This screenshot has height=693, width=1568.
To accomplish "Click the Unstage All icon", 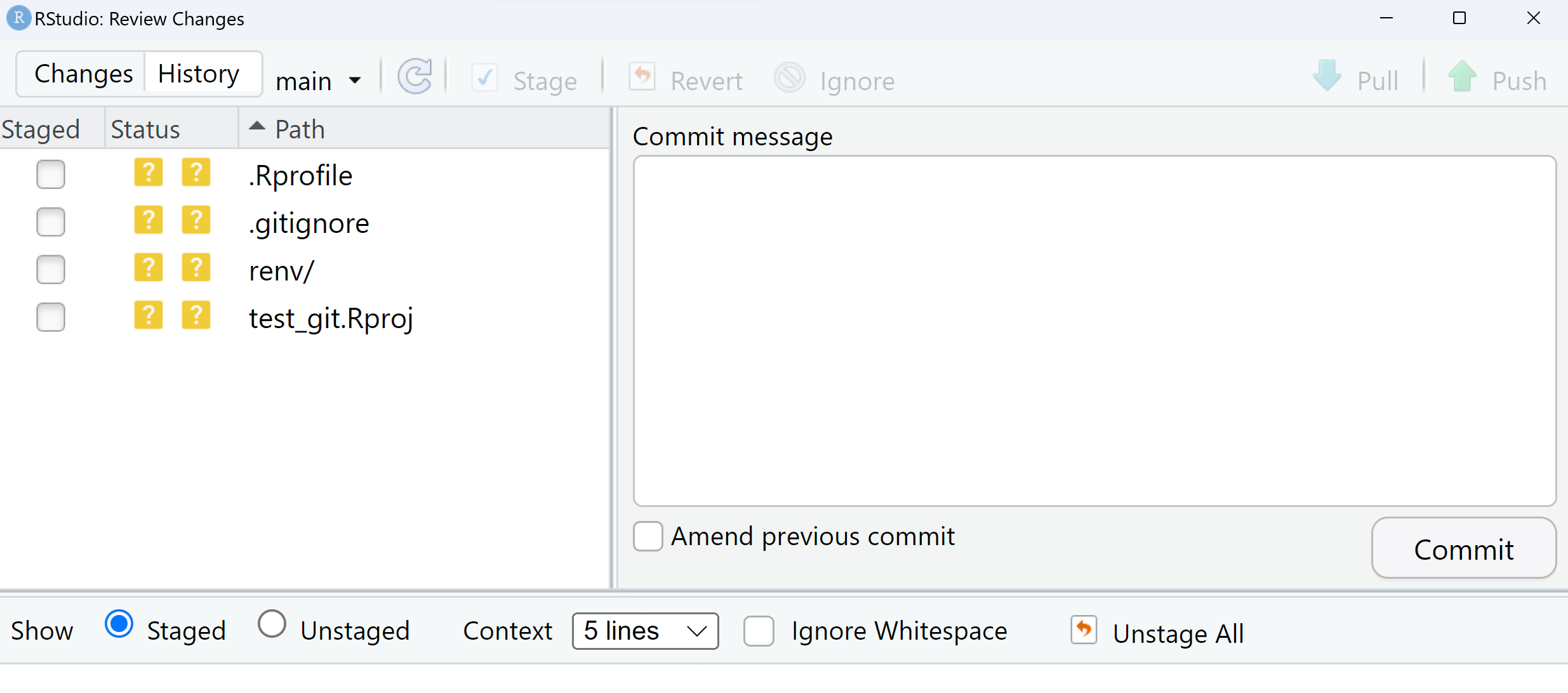I will click(x=1084, y=630).
